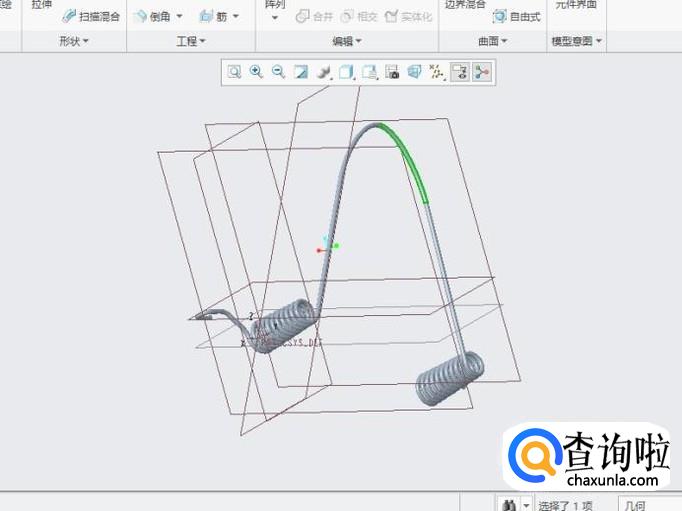This screenshot has height=511, width=682.
Task: Toggle the annotation display icon
Action: pyautogui.click(x=460, y=72)
